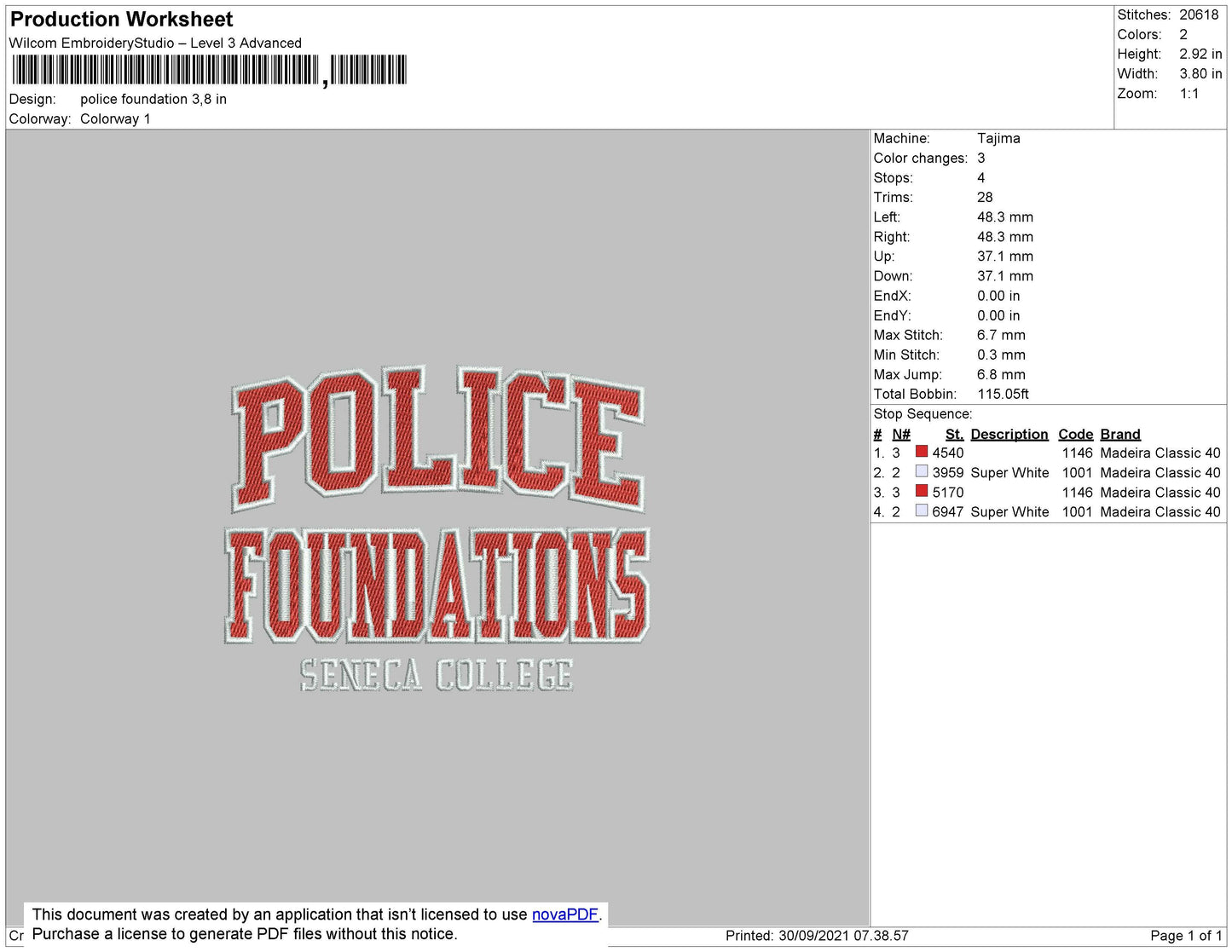Click the Stops value "4"
Viewport: 1232px width, 952px height.
point(981,177)
